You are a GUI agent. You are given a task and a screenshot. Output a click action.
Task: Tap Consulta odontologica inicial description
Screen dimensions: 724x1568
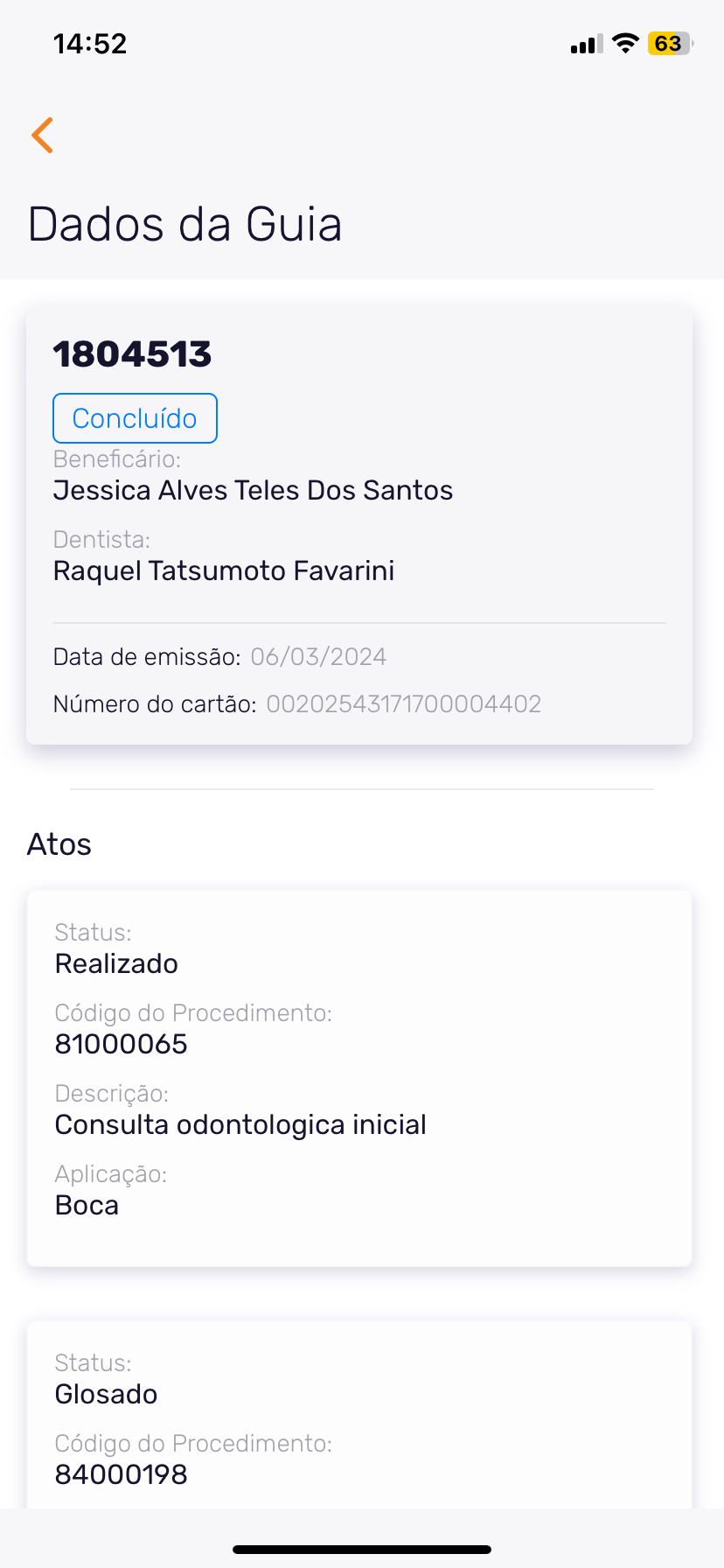point(240,1124)
